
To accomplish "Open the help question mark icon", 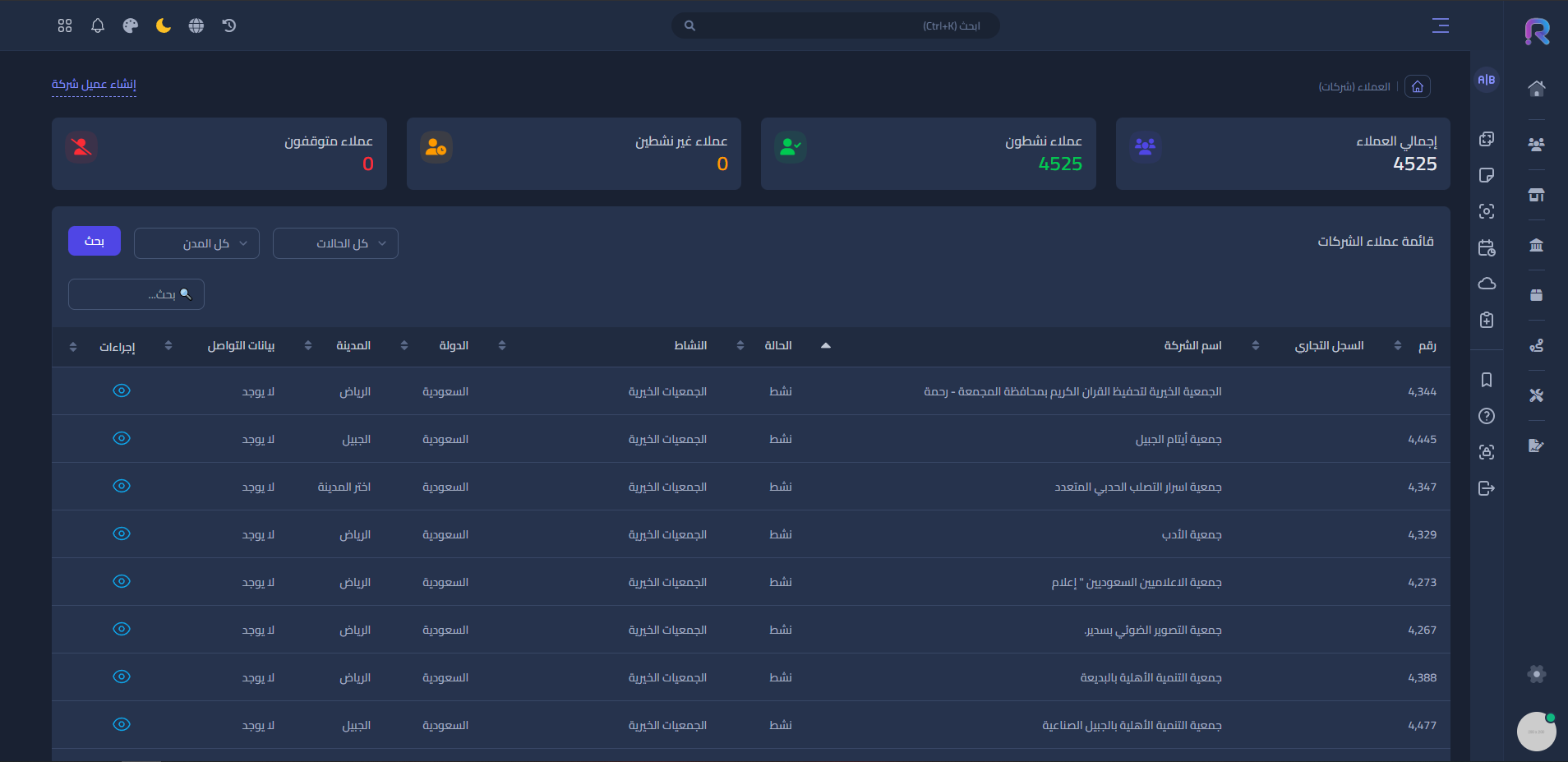I will 1487,416.
